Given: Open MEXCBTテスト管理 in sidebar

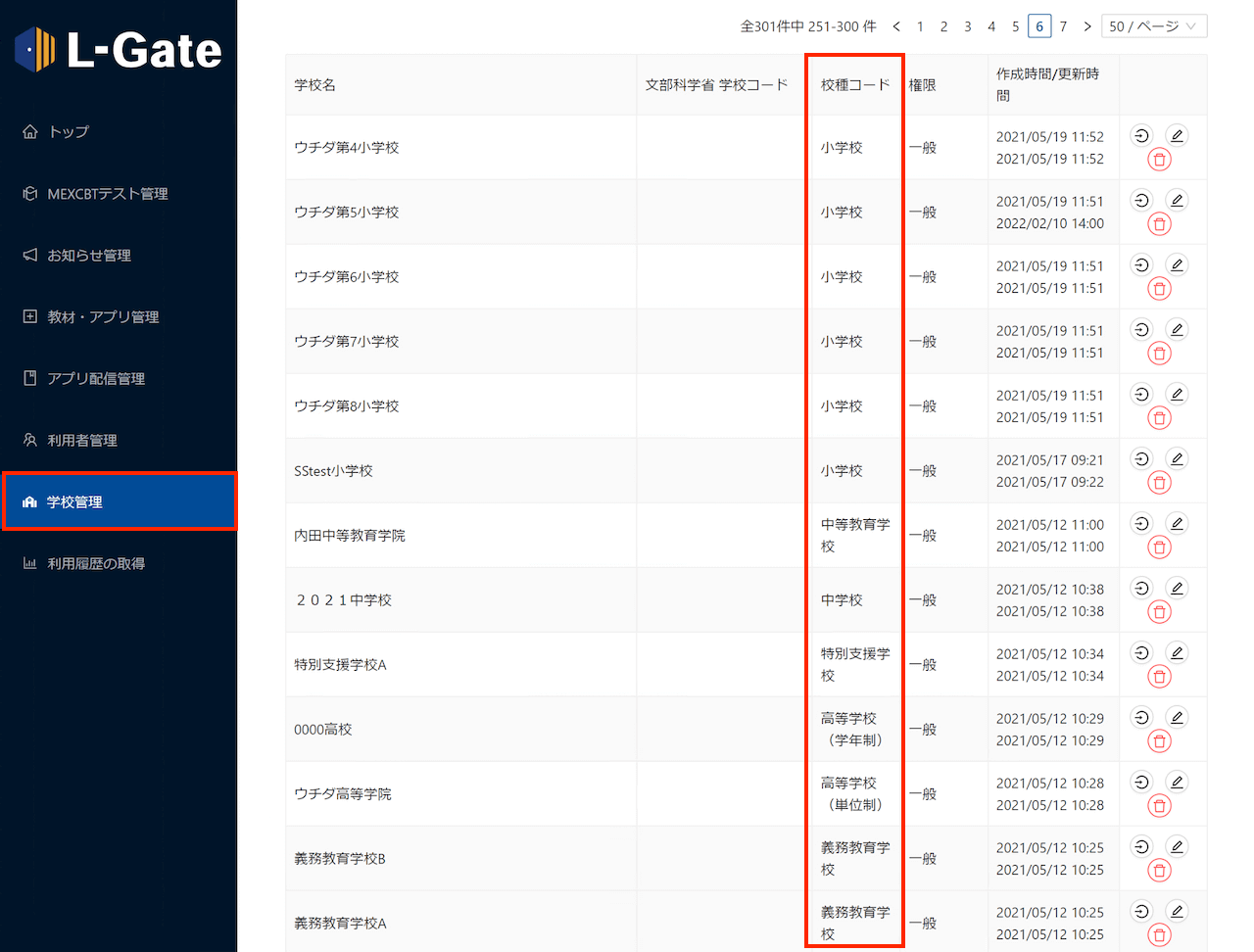Looking at the screenshot, I should (x=107, y=194).
